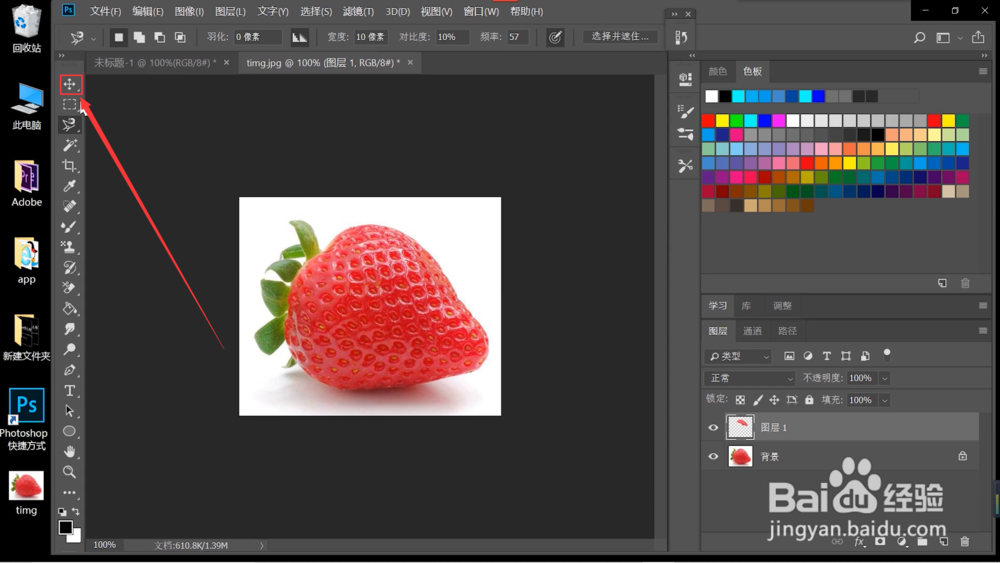
Task: Switch to the 通道 tab
Action: coord(752,331)
